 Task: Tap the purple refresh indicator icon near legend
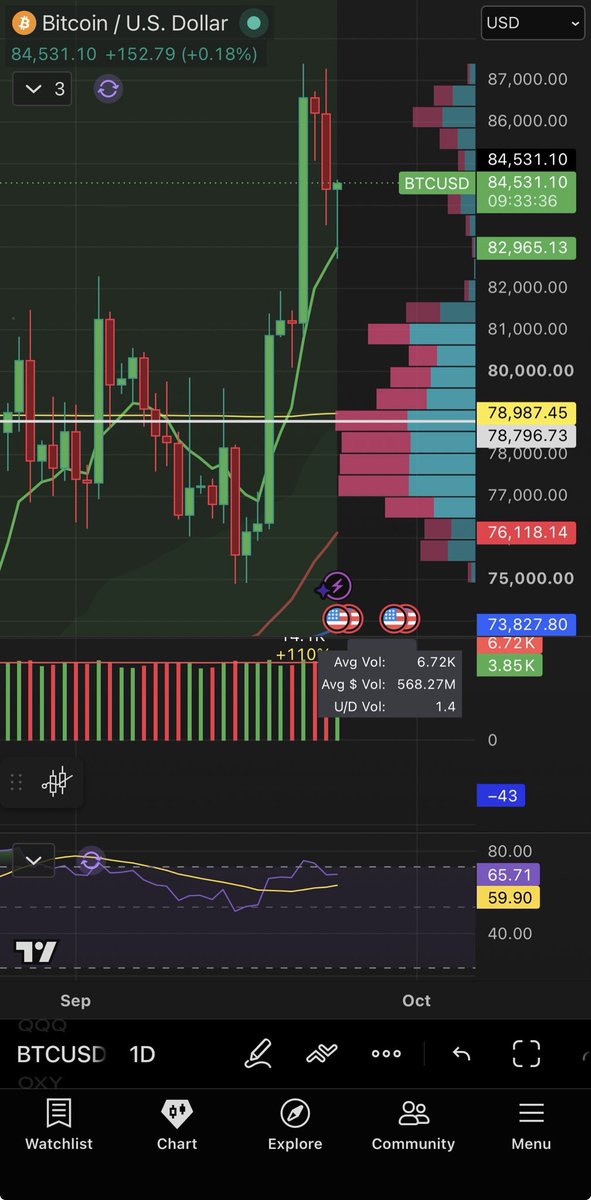tap(108, 89)
